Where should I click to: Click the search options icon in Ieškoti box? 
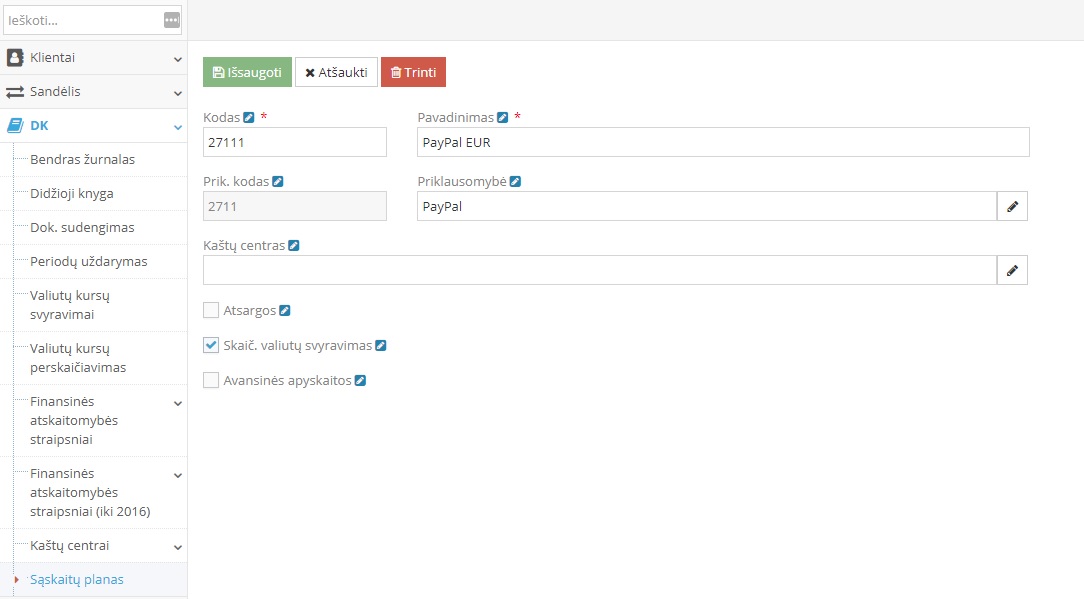tap(171, 20)
